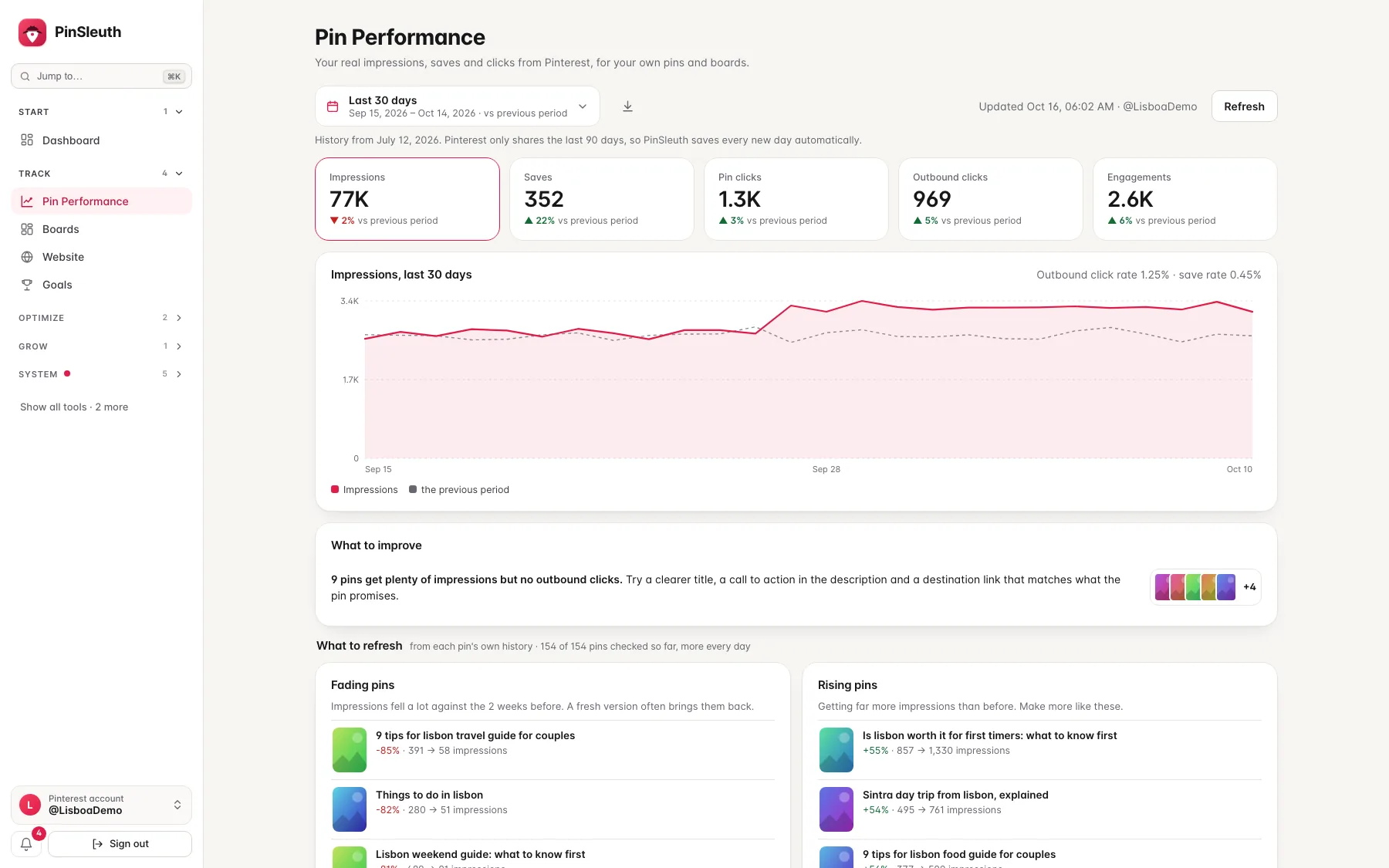Click the Pin Performance chart icon
The width and height of the screenshot is (1389, 868).
click(27, 201)
